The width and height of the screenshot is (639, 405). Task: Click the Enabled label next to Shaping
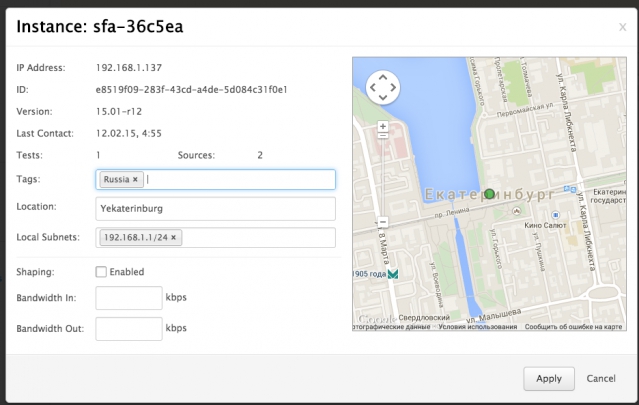point(127,272)
